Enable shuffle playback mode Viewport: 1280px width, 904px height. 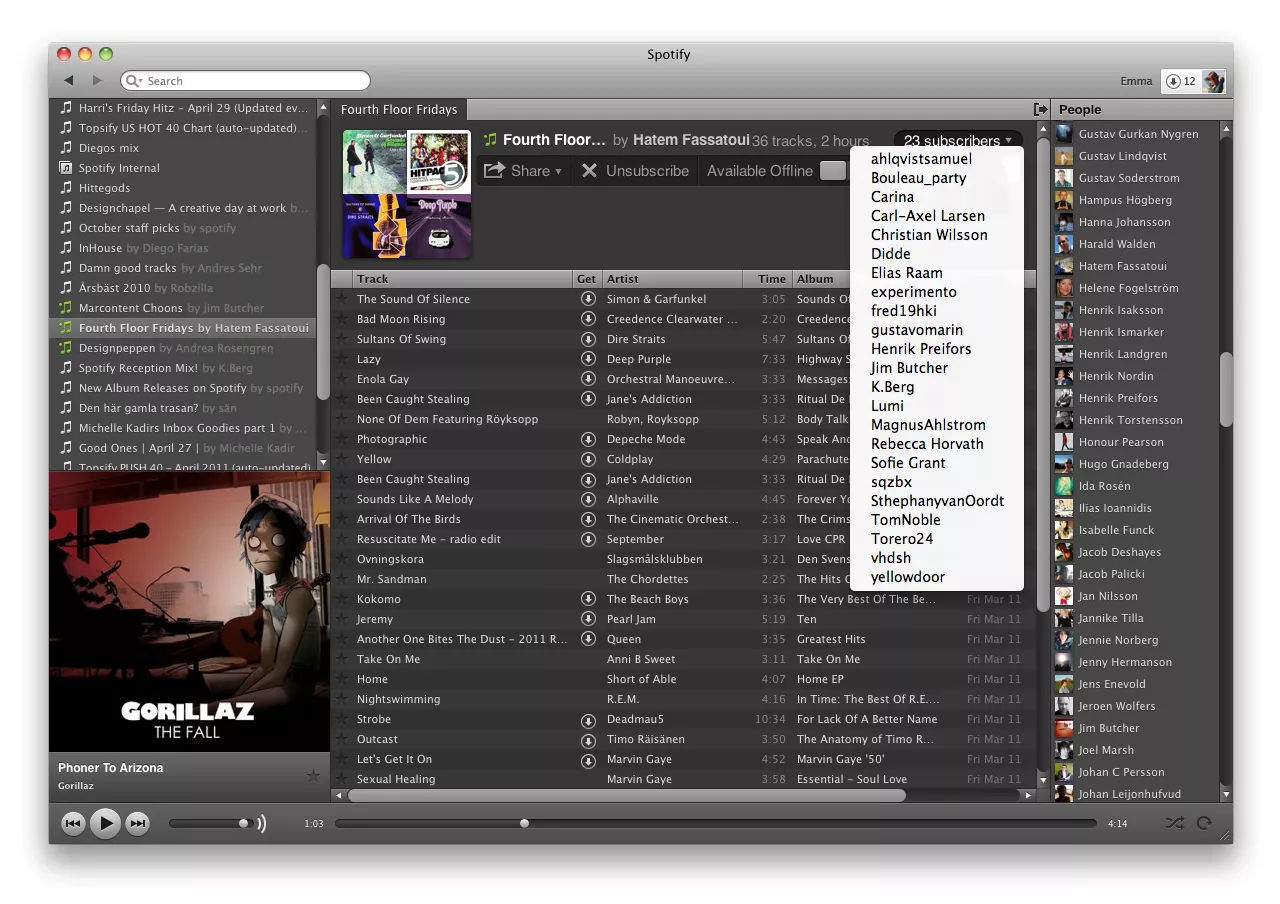[1174, 823]
